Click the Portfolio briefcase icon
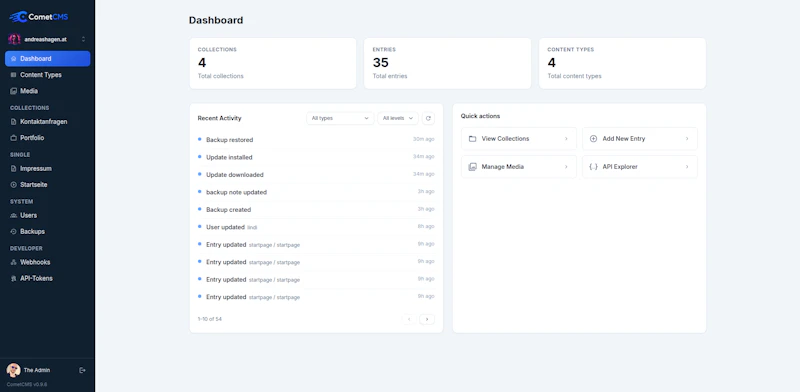Viewport: 800px width, 392px height. [x=13, y=138]
